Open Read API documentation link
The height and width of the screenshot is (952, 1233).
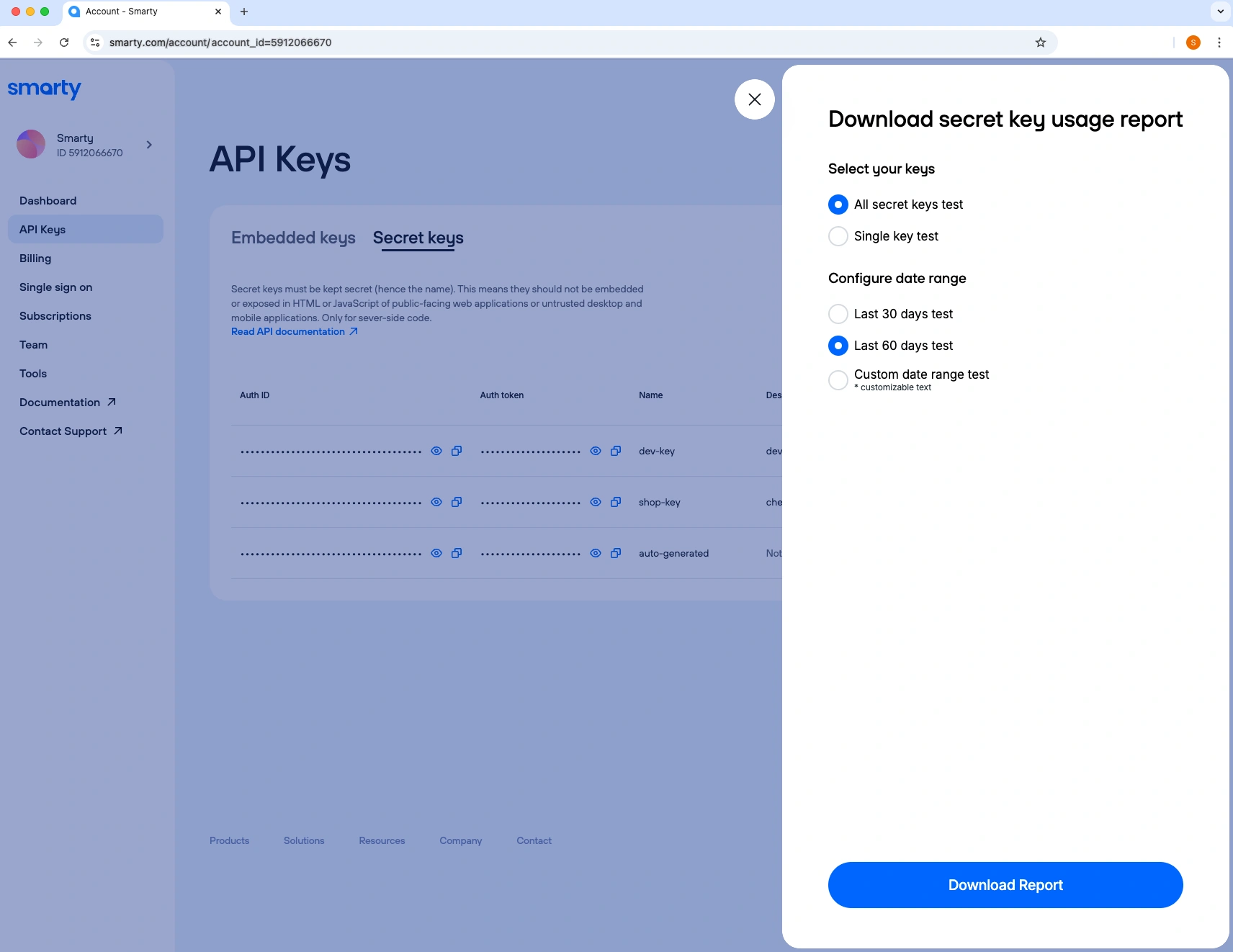tap(288, 331)
